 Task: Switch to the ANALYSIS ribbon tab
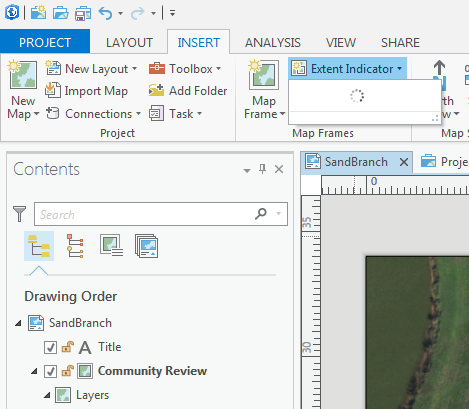point(273,43)
